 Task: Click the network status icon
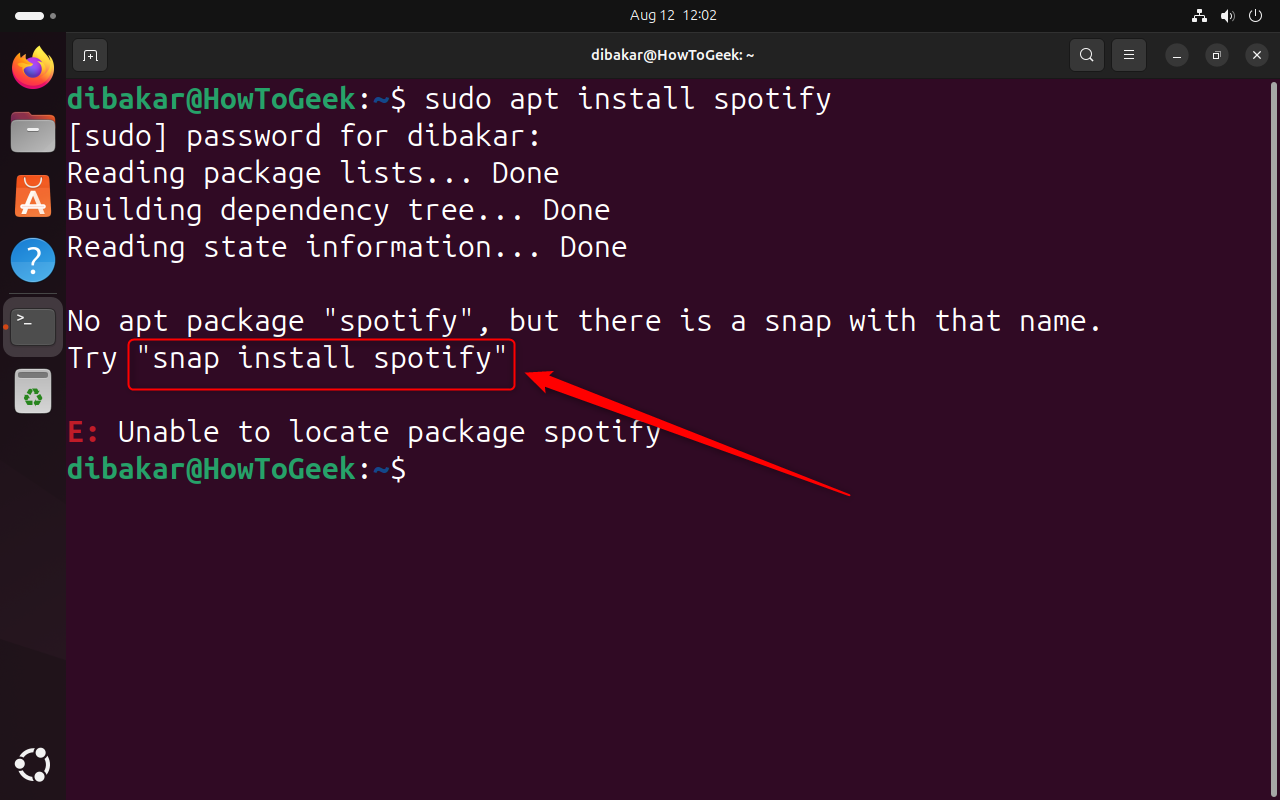(1200, 16)
